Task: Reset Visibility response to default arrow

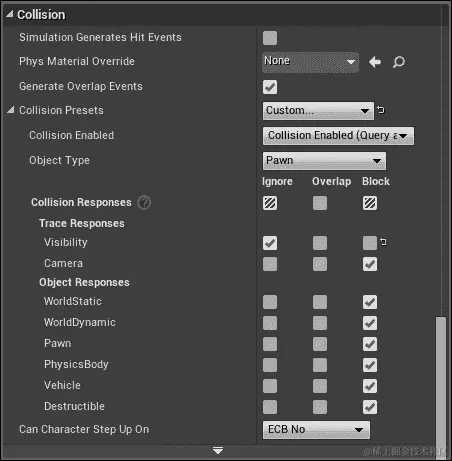Action: 383,242
